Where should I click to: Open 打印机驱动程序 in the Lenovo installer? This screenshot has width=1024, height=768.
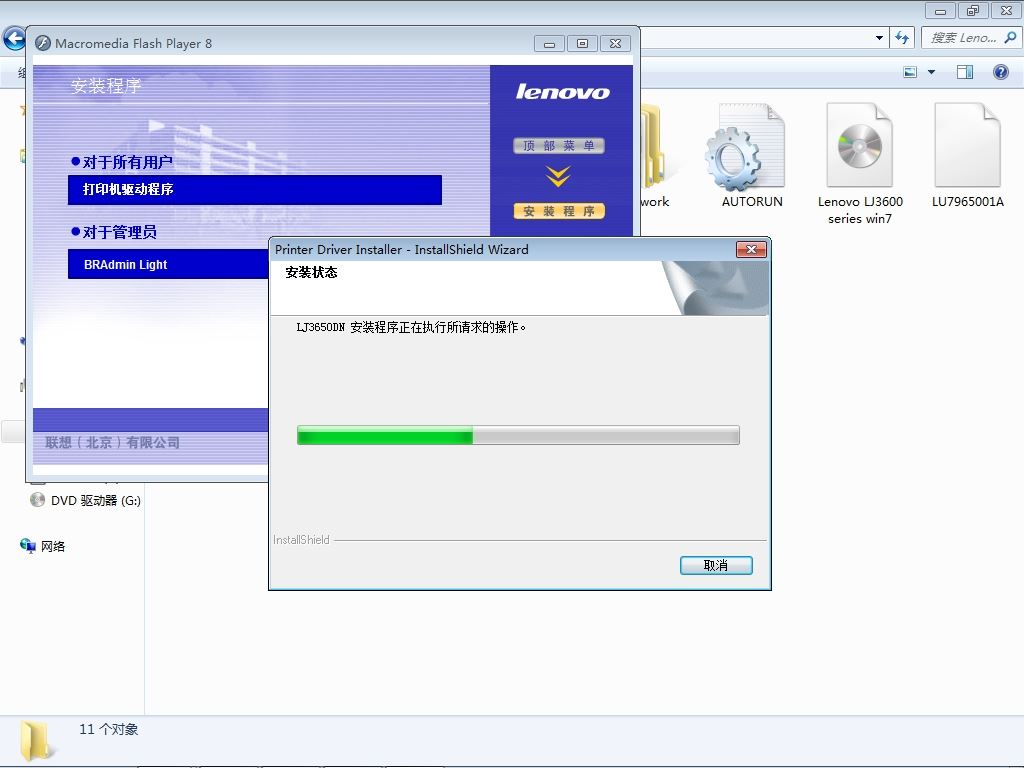tap(255, 189)
